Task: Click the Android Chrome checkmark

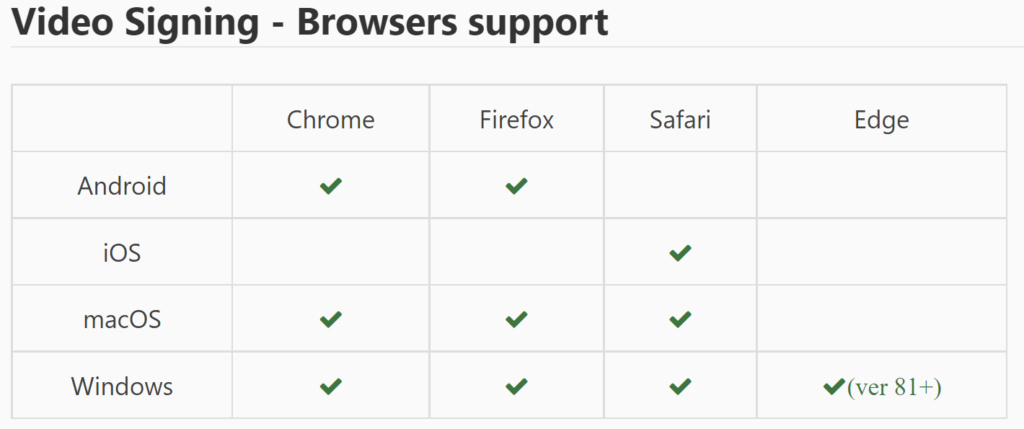Action: click(x=330, y=186)
